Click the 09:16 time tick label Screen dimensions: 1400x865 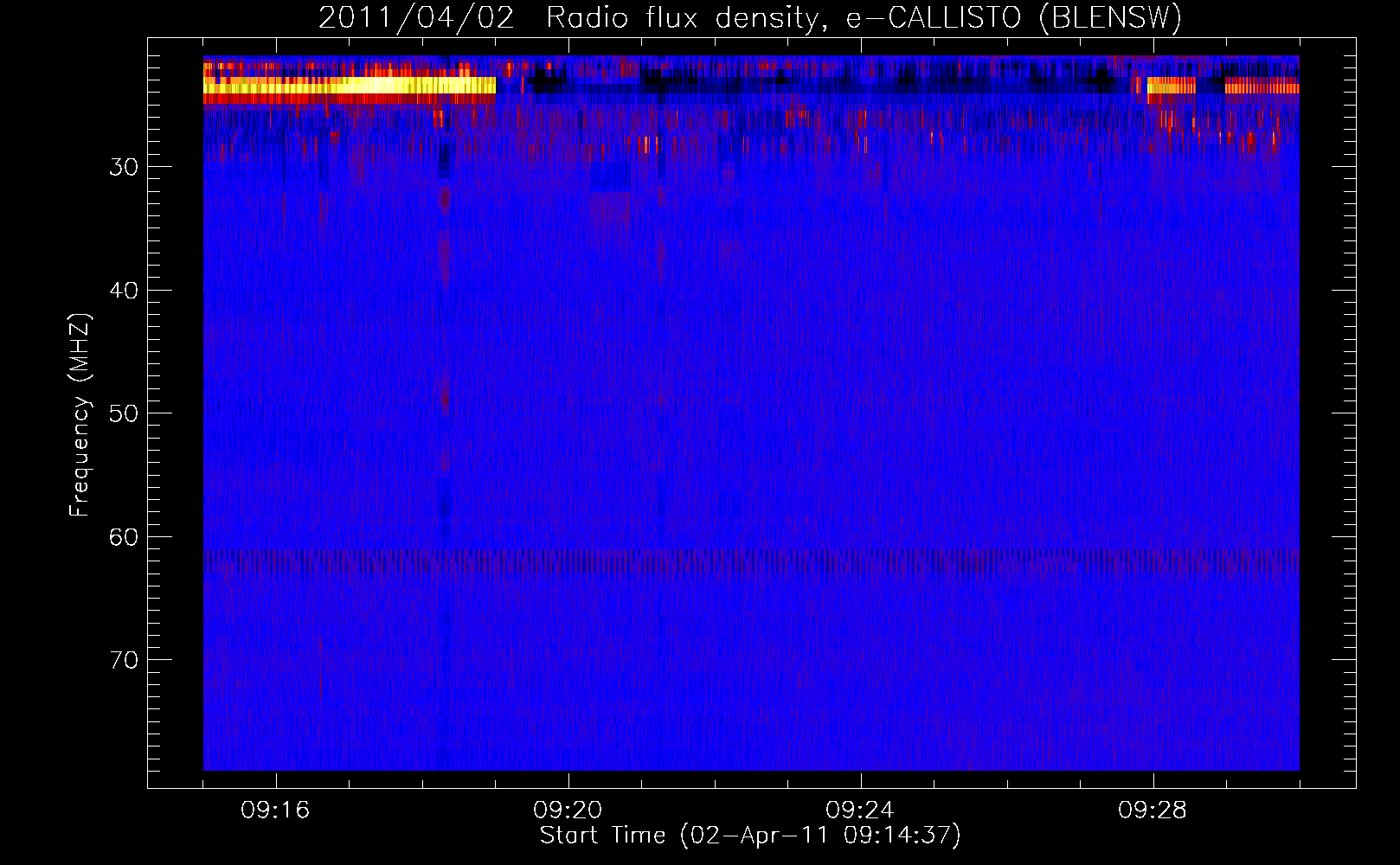[x=275, y=811]
